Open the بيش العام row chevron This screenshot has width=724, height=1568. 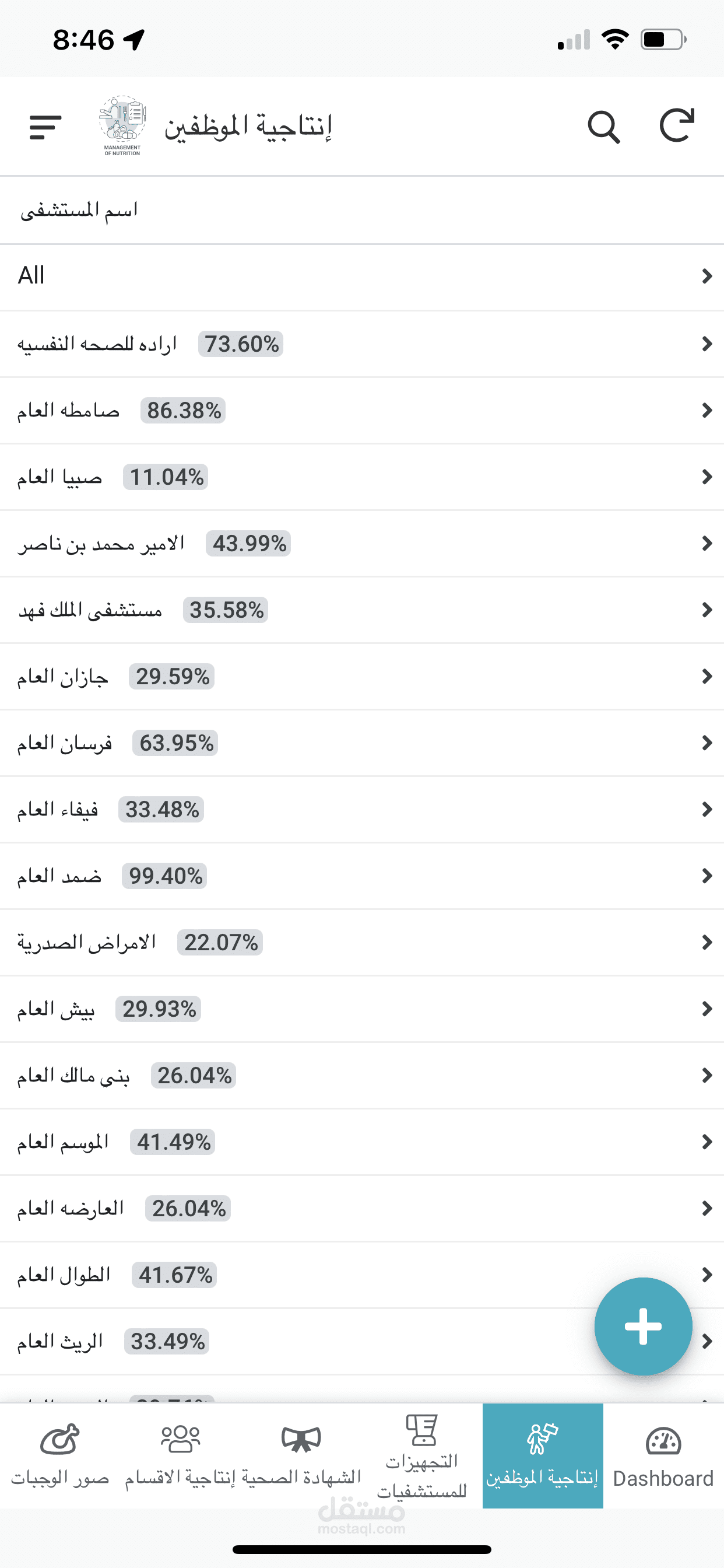click(x=706, y=1009)
